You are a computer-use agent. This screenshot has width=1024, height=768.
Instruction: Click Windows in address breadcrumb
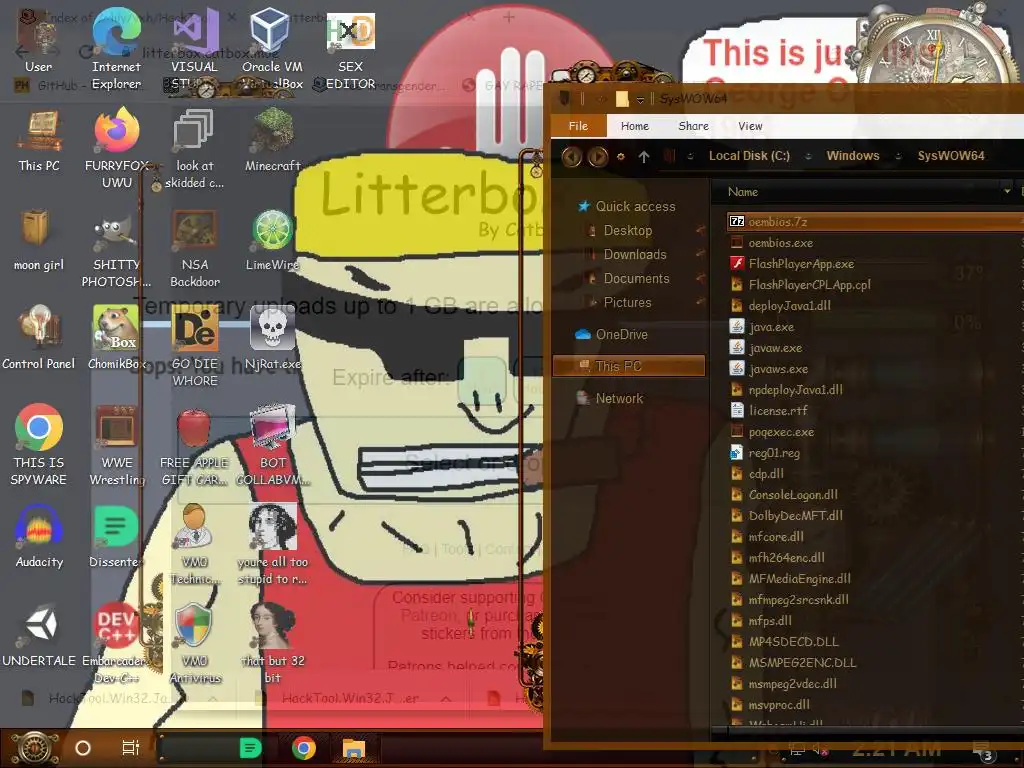852,156
